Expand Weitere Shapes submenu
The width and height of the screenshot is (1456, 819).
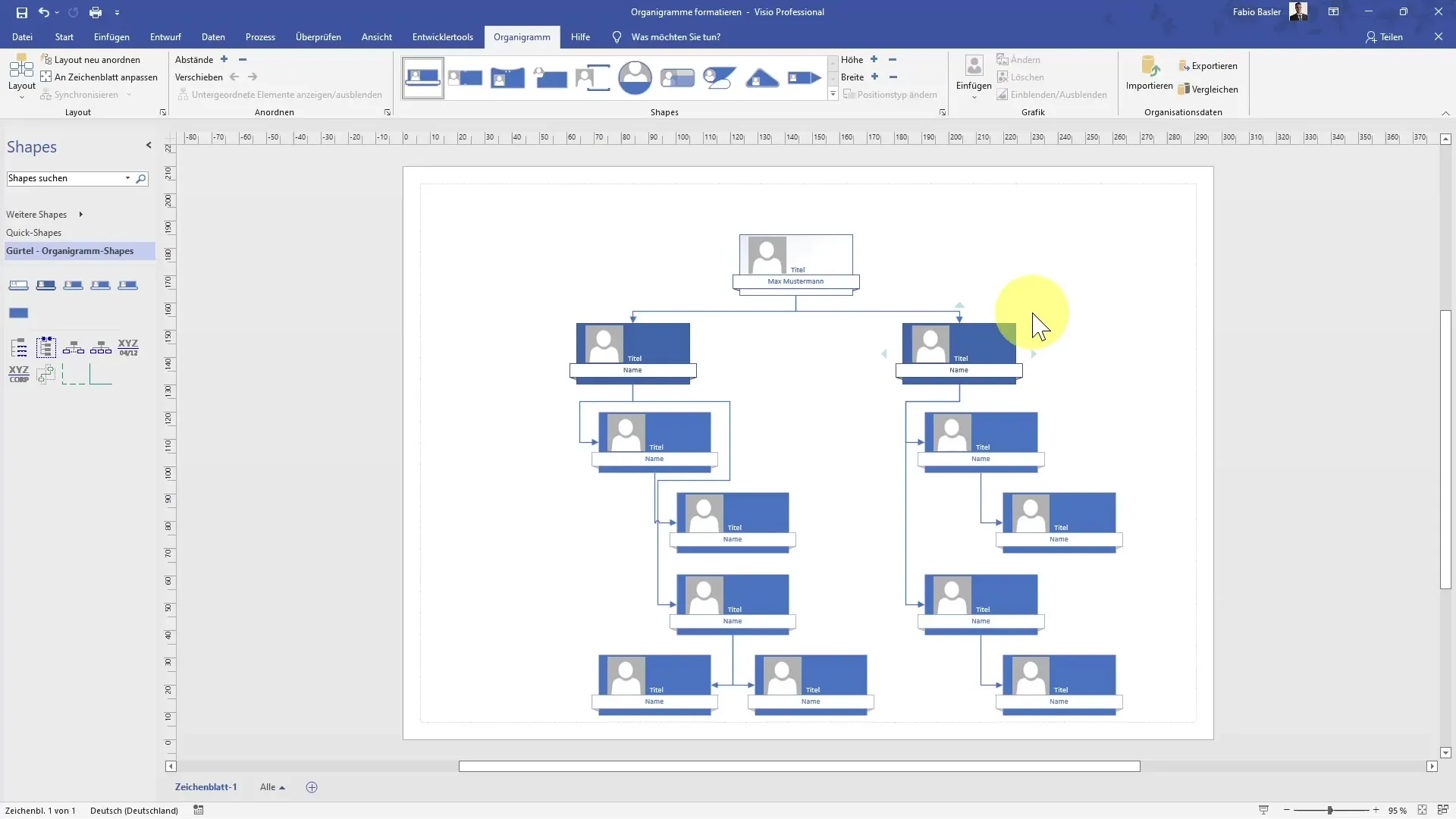44,215
